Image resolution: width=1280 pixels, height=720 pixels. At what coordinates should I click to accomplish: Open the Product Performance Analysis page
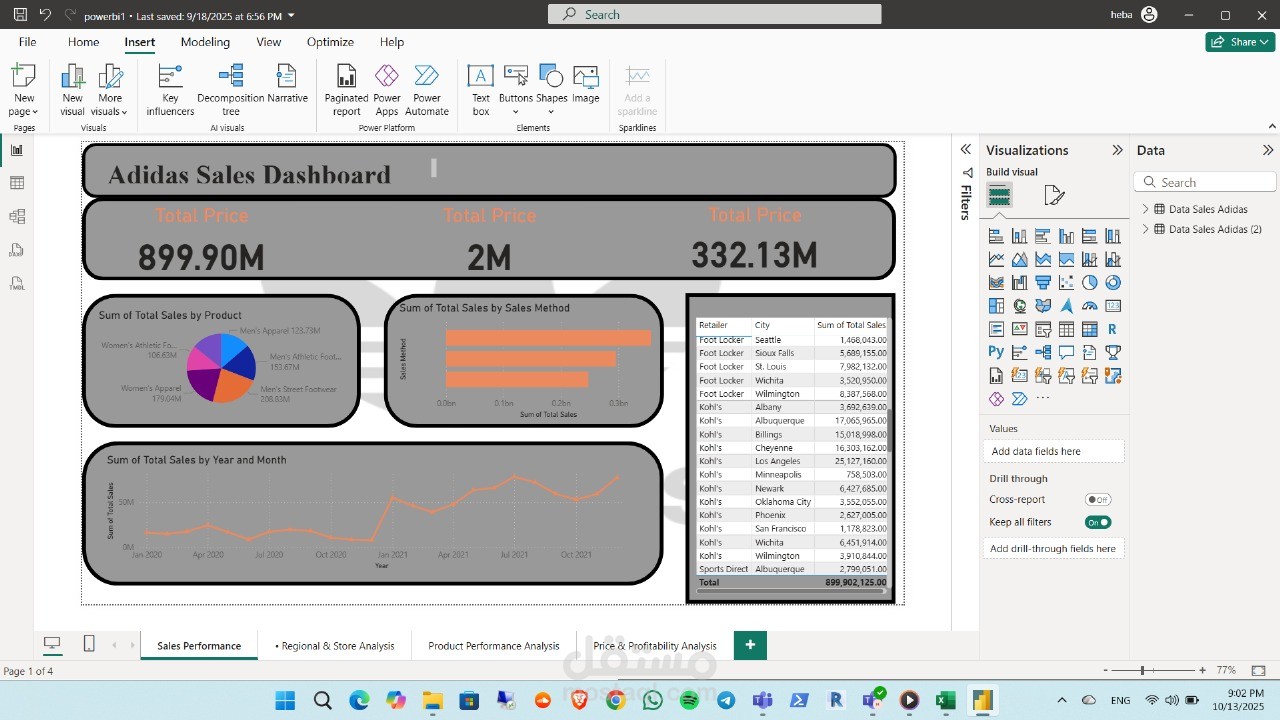tap(493, 646)
